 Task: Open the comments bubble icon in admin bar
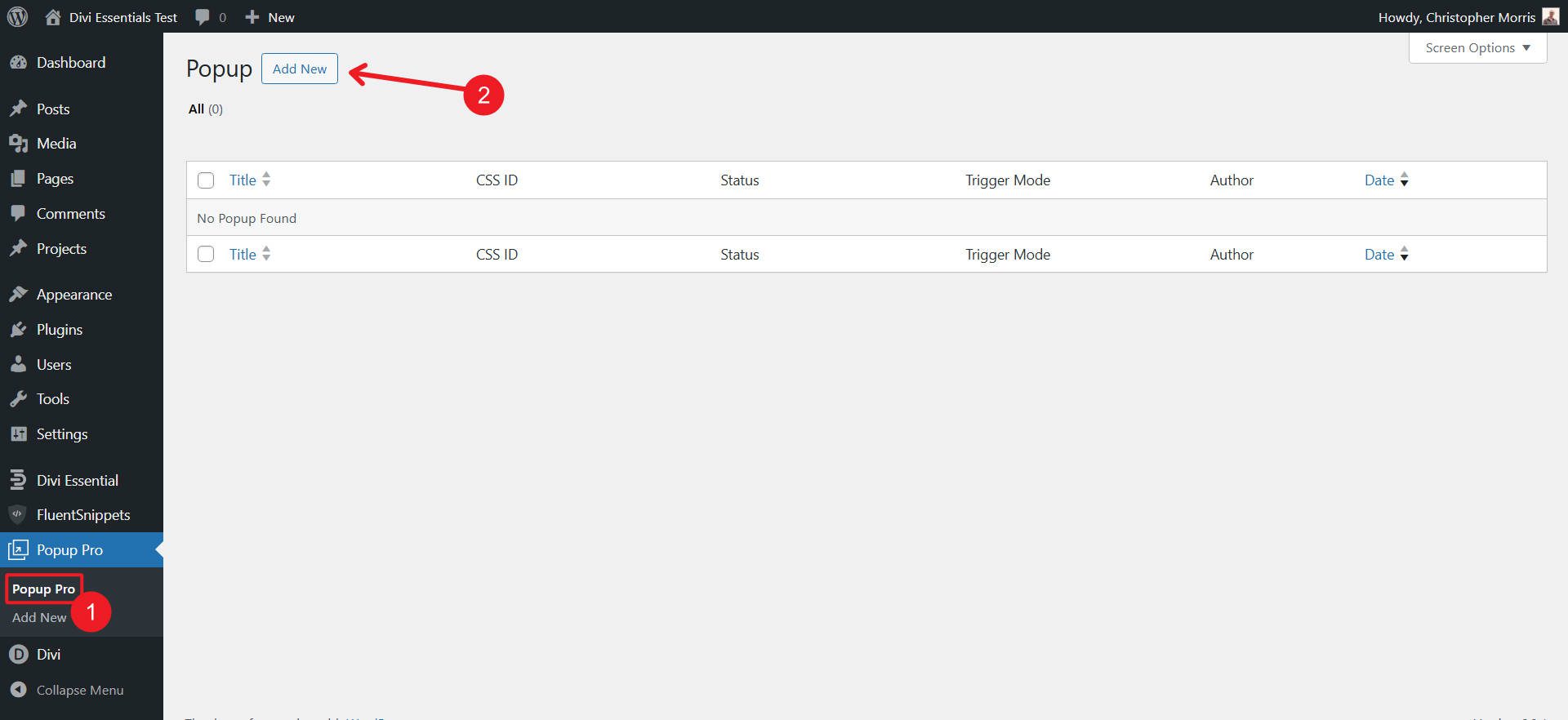tap(203, 17)
